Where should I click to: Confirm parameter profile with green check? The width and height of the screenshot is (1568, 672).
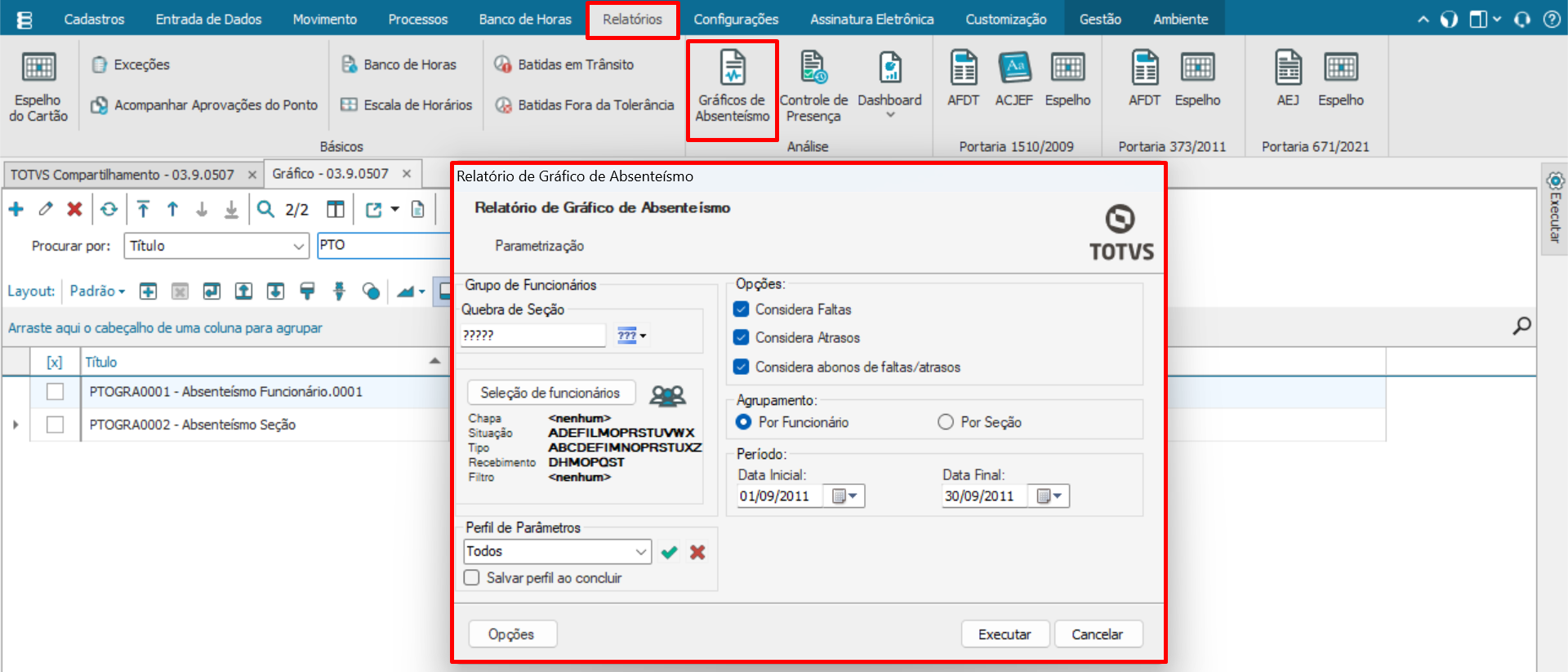tap(670, 553)
